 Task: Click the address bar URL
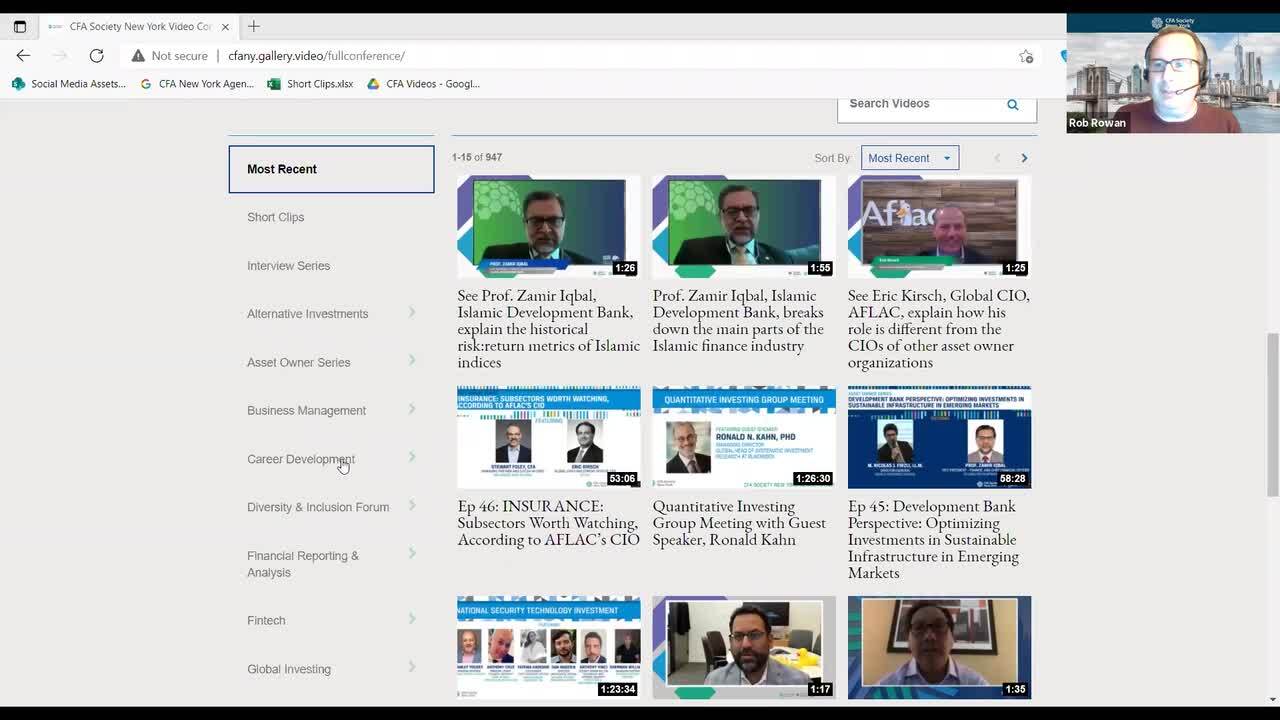tap(316, 56)
